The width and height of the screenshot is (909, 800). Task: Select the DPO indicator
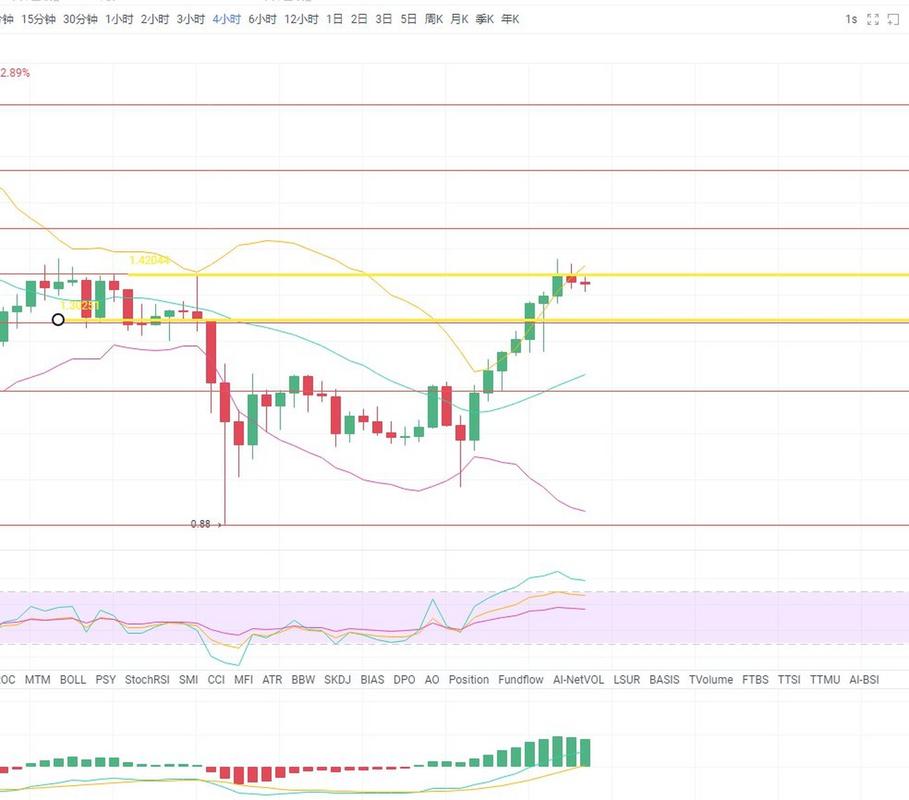404,679
